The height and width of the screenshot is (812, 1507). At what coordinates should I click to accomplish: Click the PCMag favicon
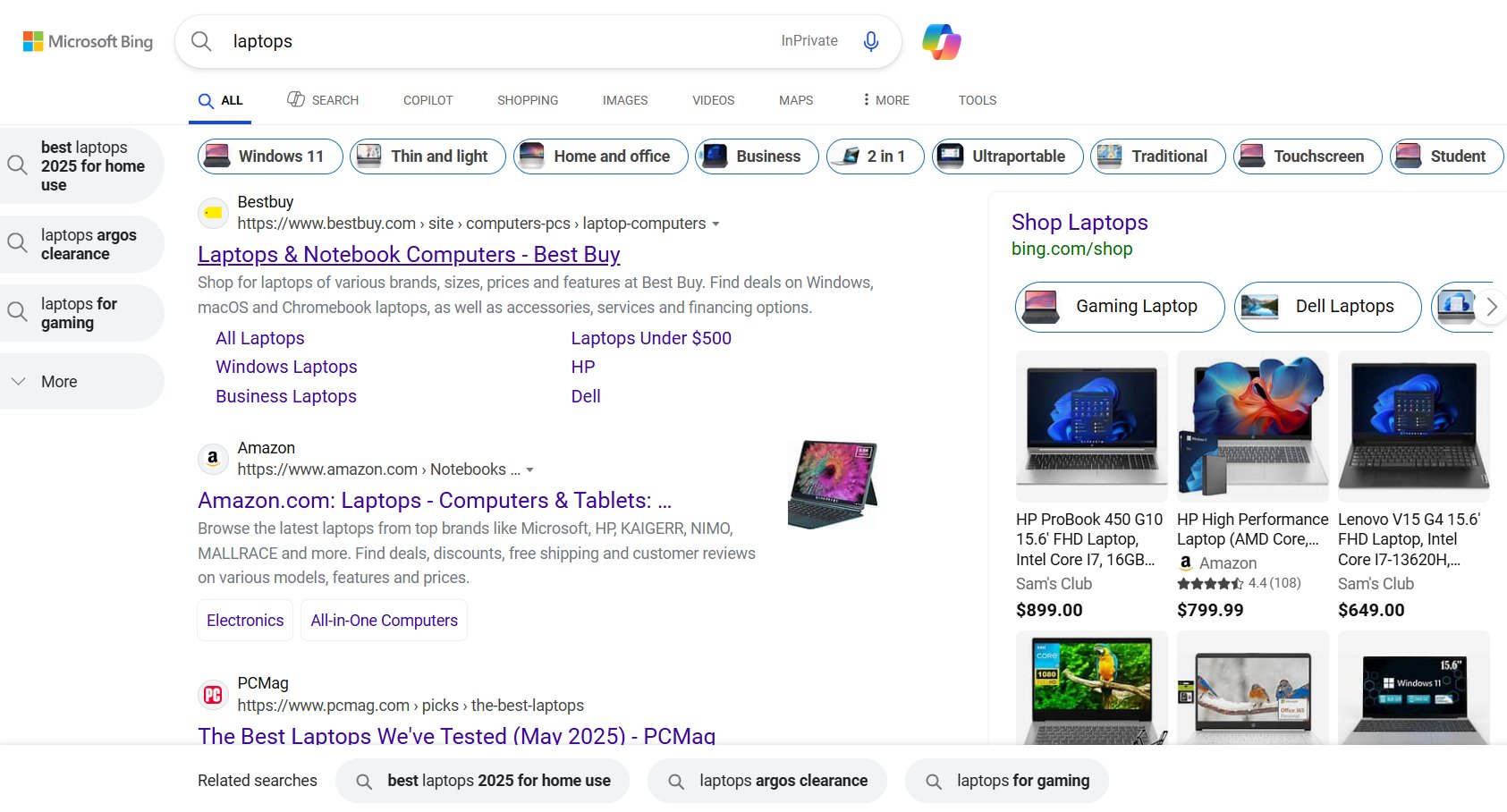(213, 694)
